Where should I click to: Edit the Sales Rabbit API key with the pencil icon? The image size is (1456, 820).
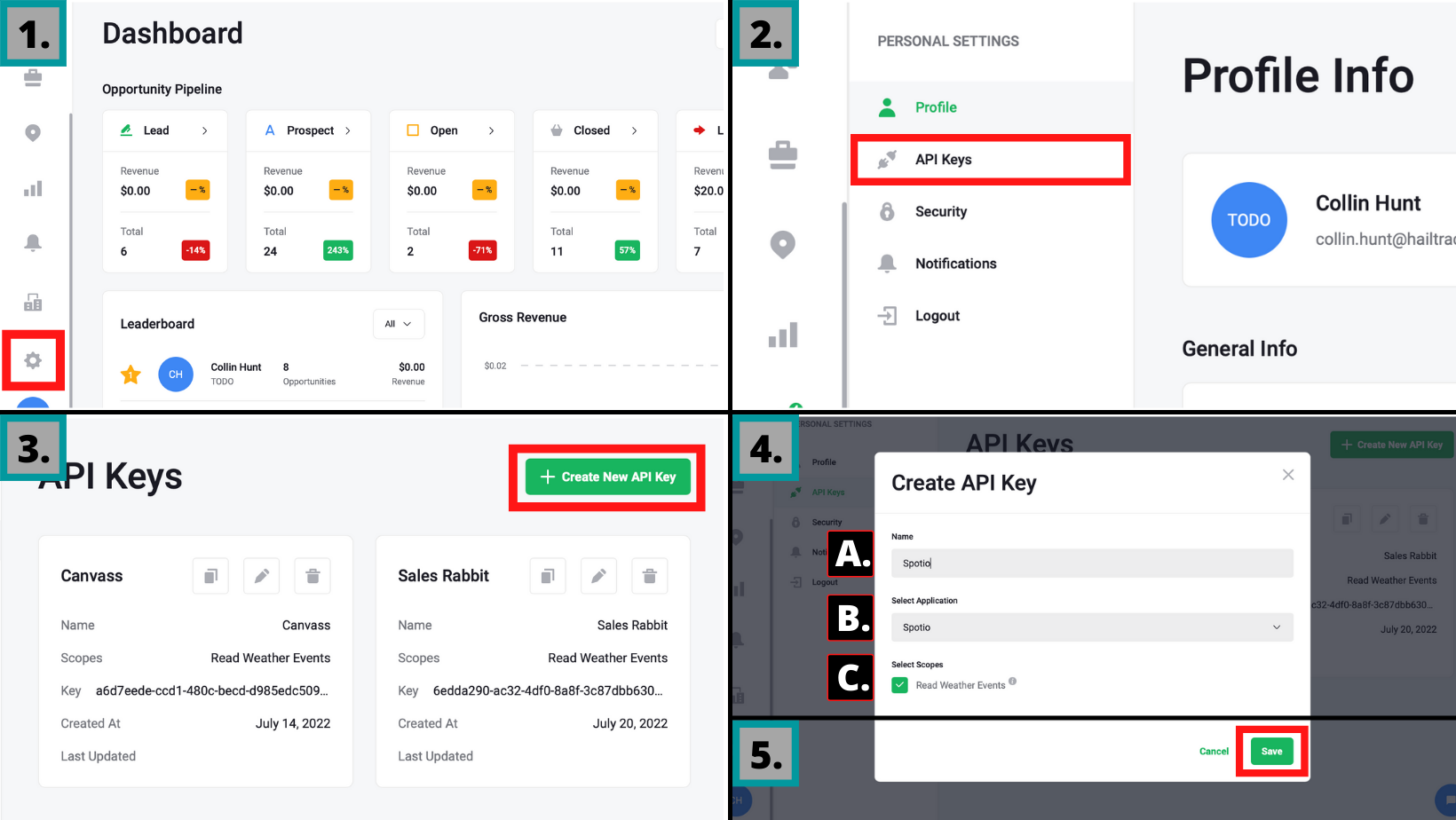click(x=599, y=576)
